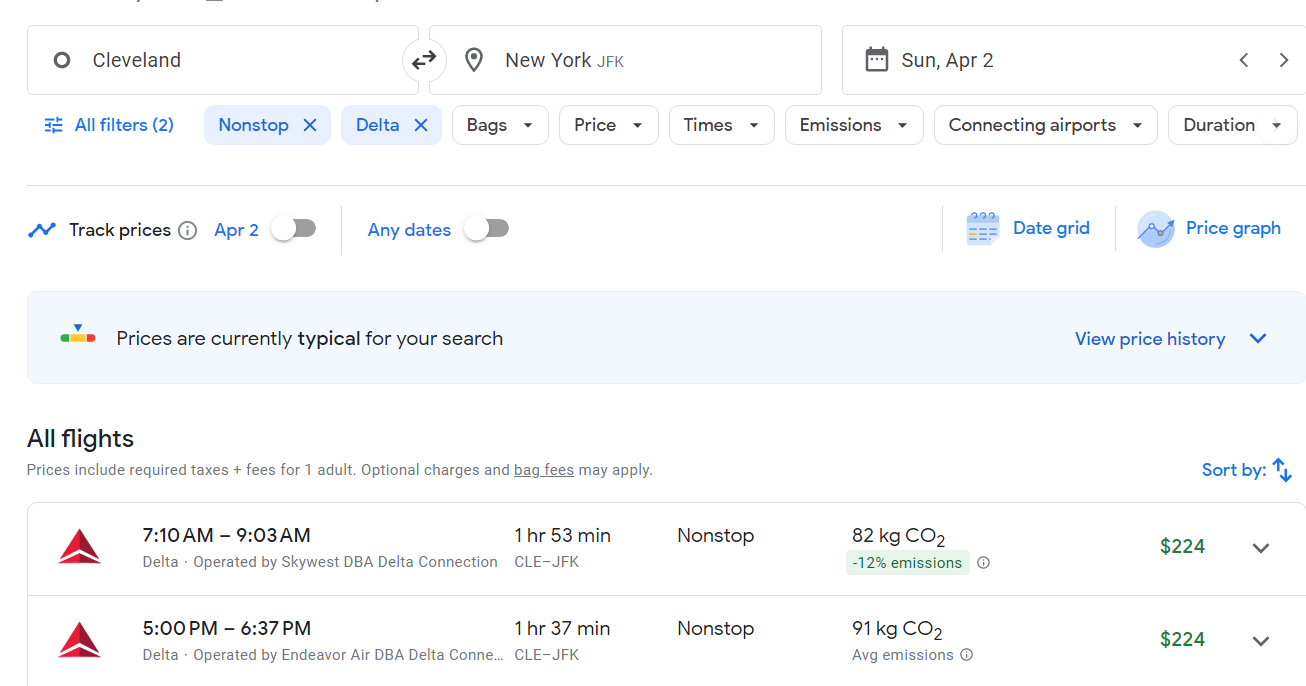
Task: Go to previous date with left arrow
Action: point(1244,60)
